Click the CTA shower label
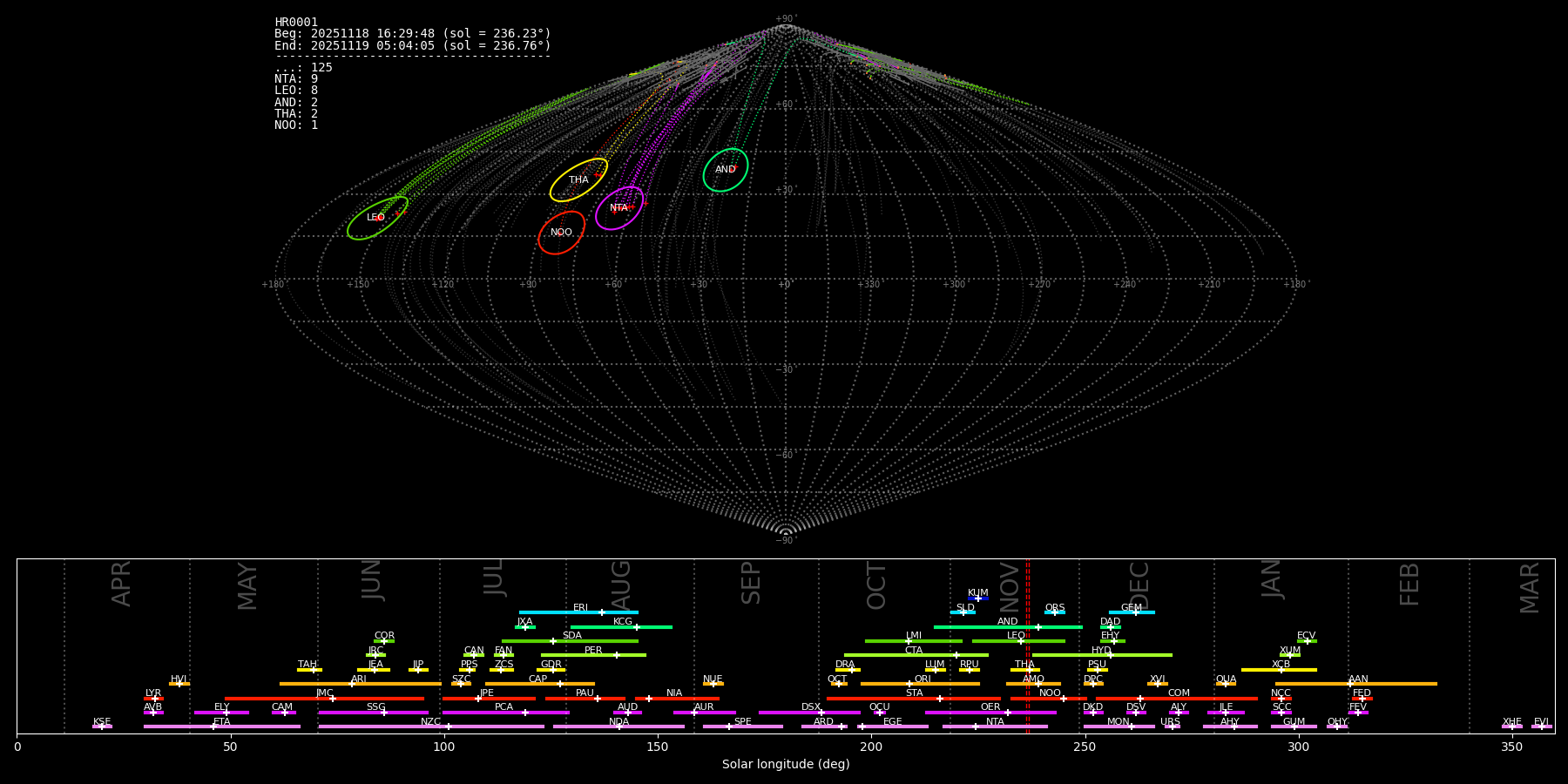Viewport: 1568px width, 784px height. tap(914, 651)
